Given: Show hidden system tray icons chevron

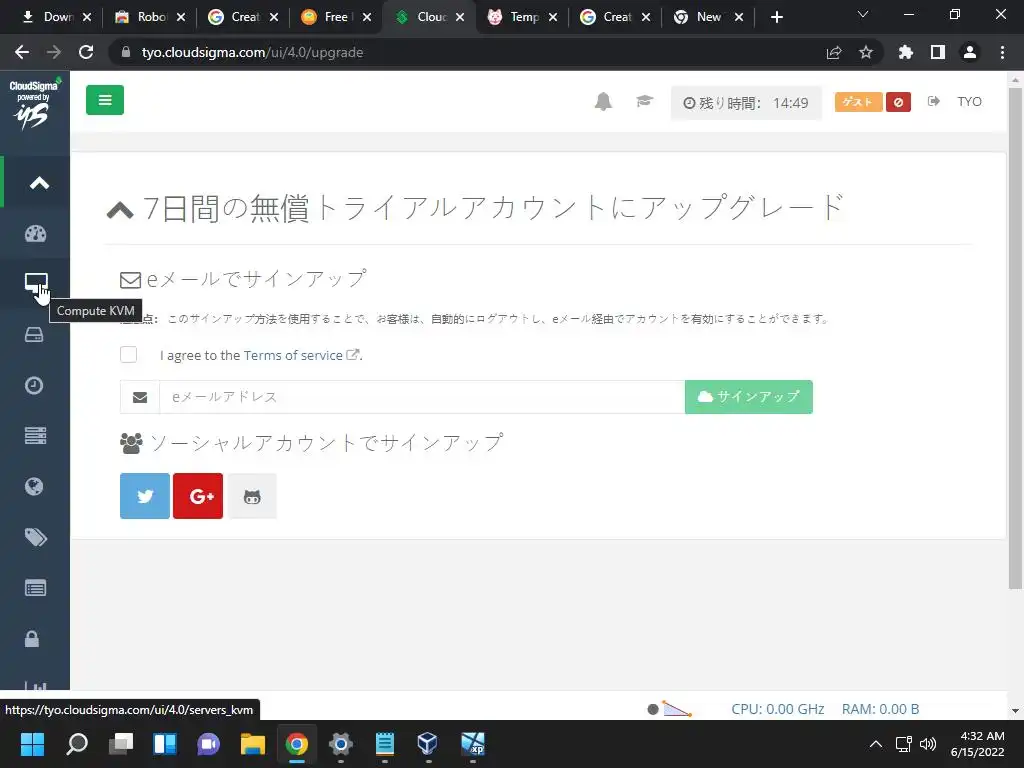Looking at the screenshot, I should [876, 744].
